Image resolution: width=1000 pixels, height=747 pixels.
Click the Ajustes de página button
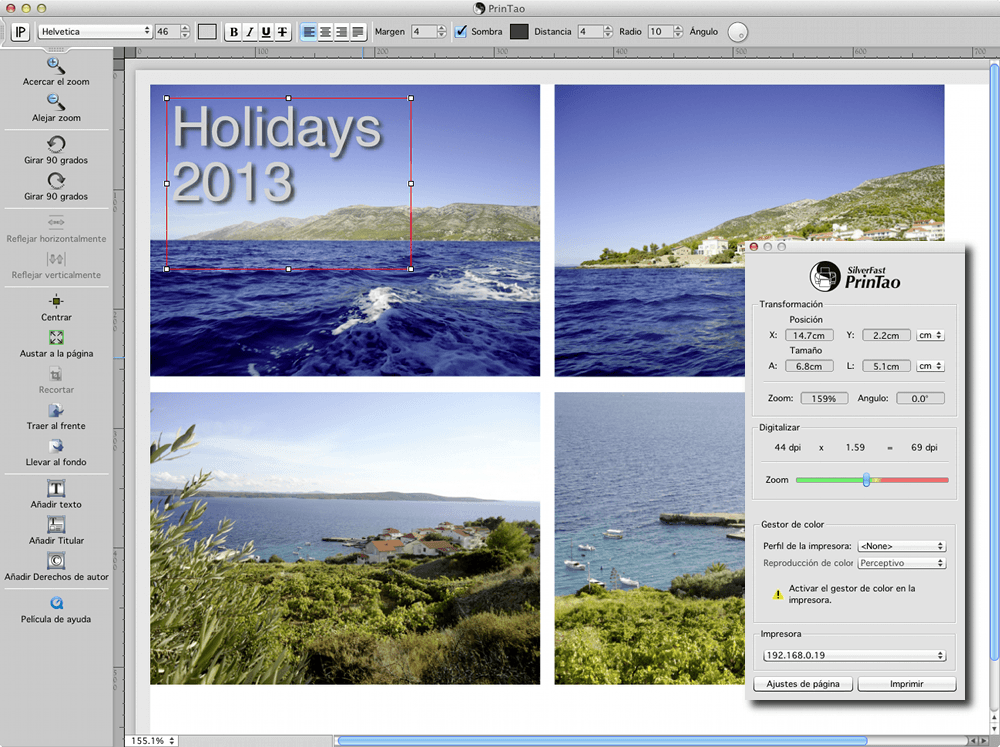pos(803,684)
